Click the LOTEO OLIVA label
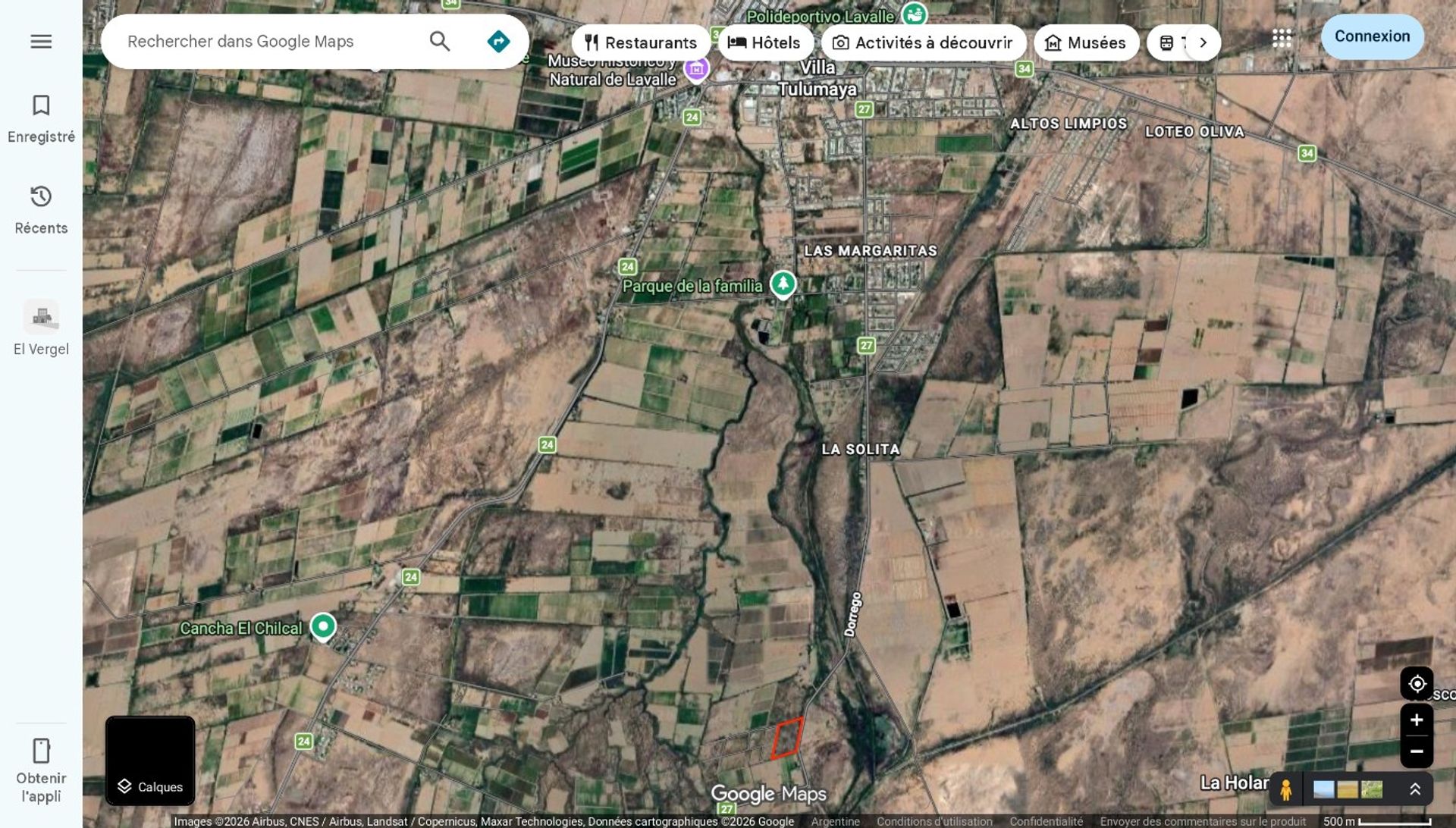Image resolution: width=1456 pixels, height=828 pixels. coord(1194,131)
